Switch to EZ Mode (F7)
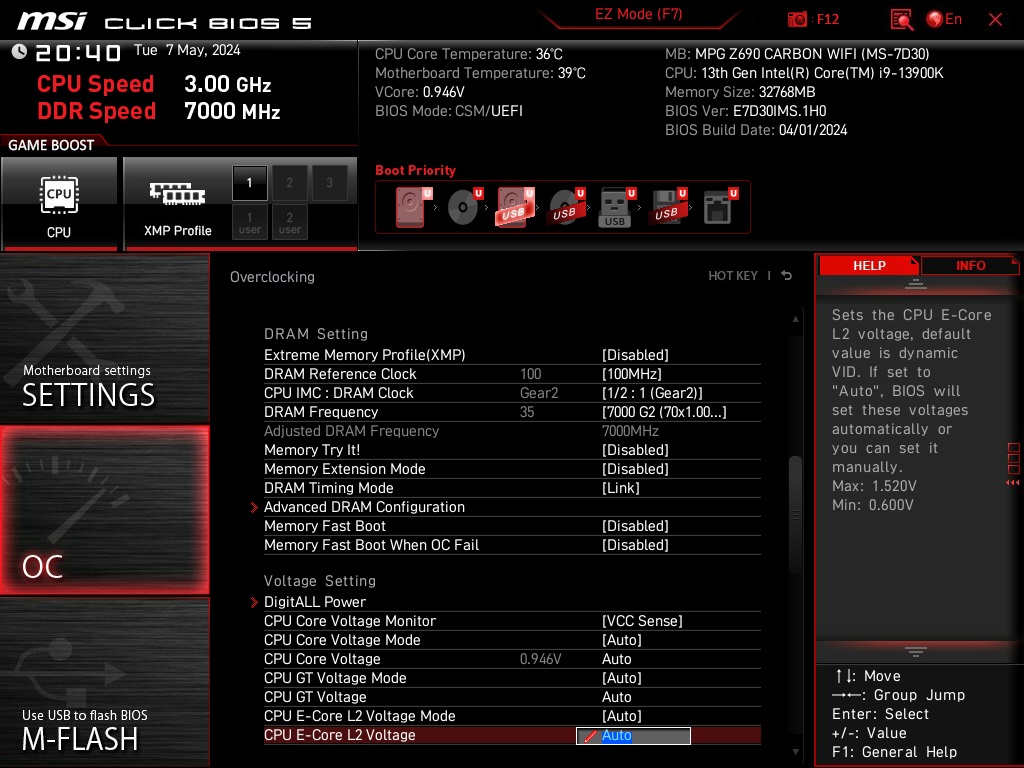Image resolution: width=1024 pixels, height=768 pixels. 638,14
